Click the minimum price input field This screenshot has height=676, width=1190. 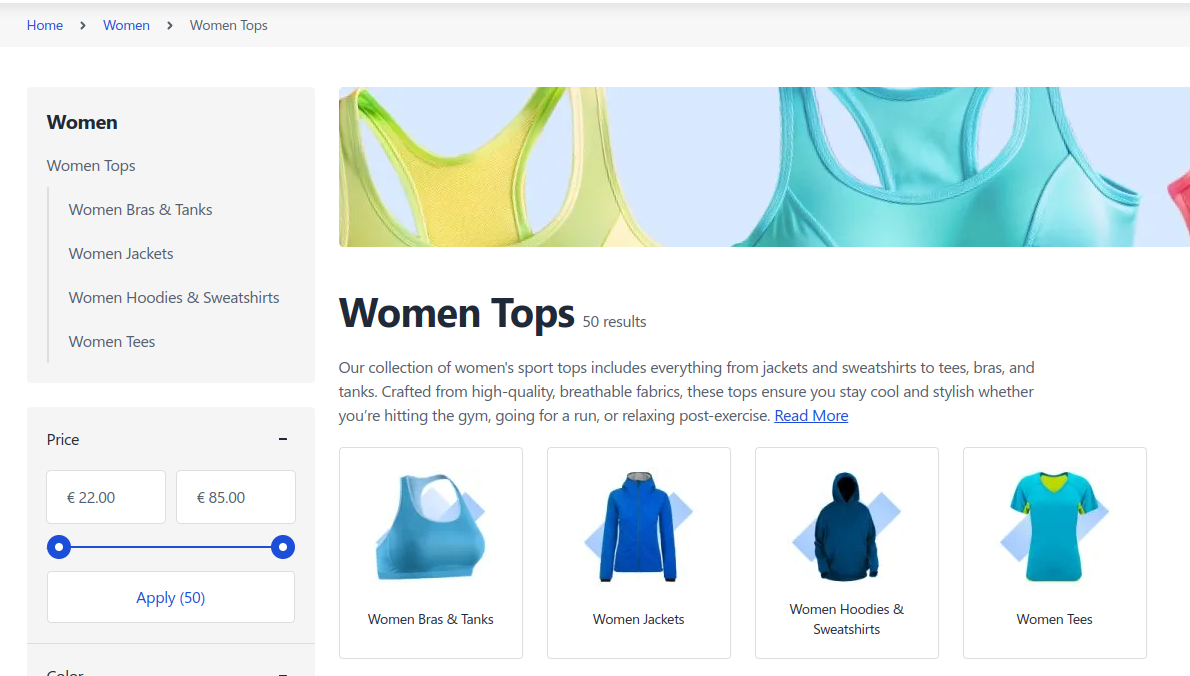[x=106, y=497]
